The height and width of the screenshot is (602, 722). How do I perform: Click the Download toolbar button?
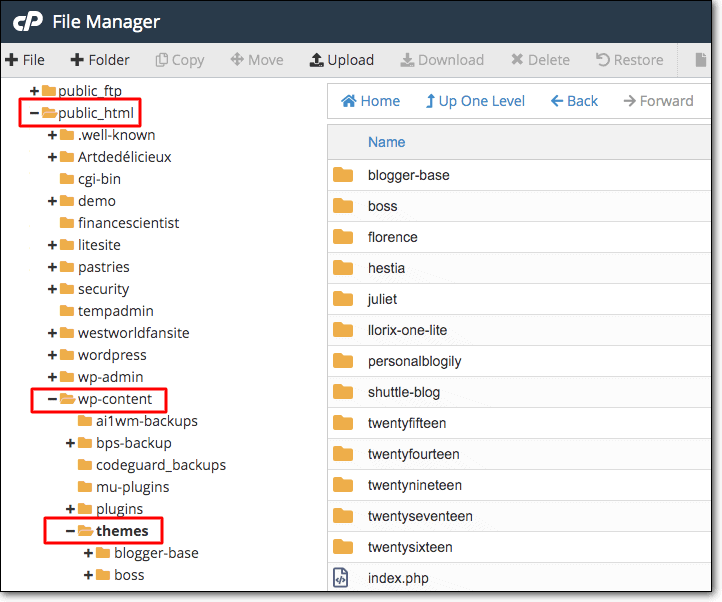tap(442, 60)
